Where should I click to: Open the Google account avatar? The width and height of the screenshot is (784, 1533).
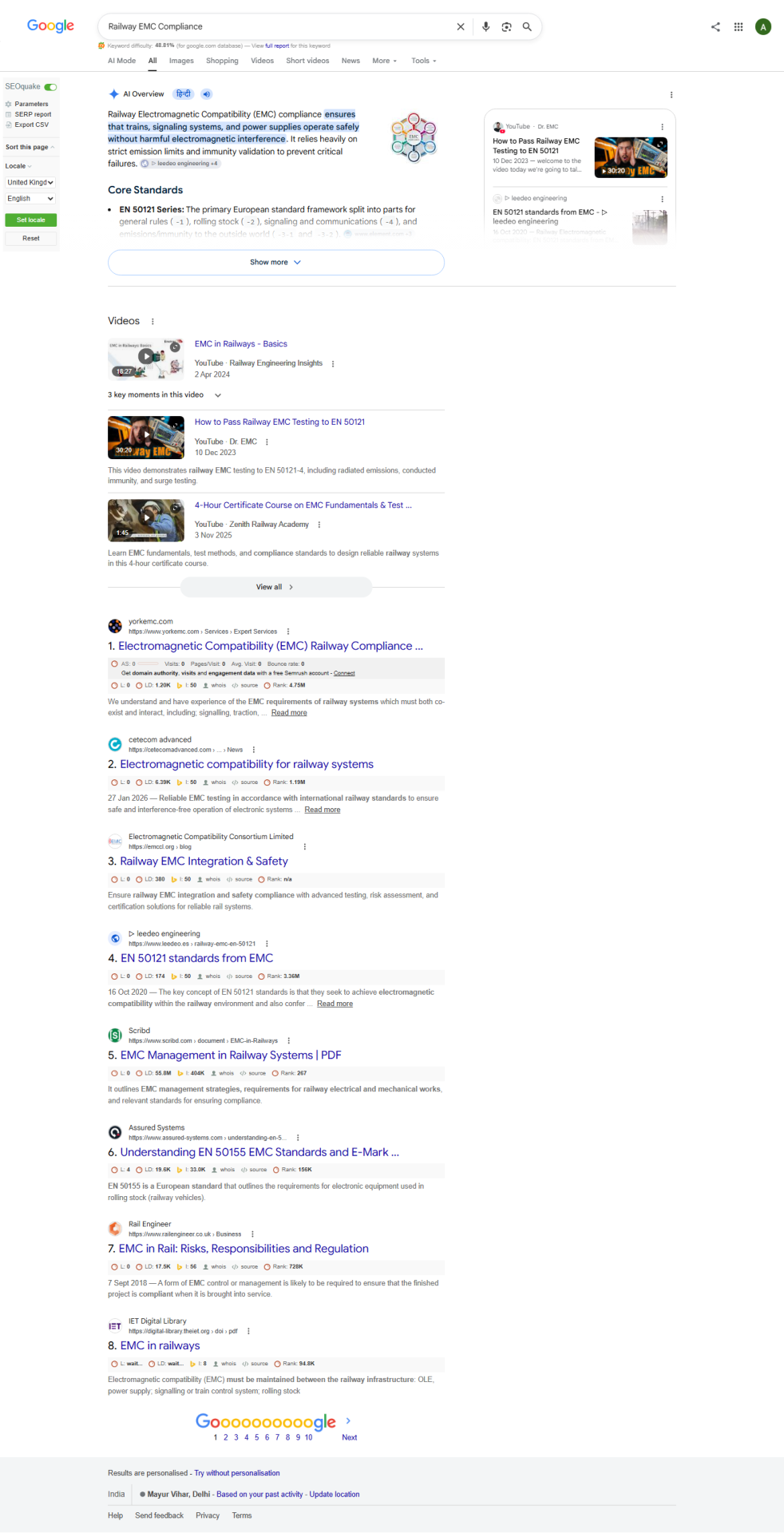[763, 26]
